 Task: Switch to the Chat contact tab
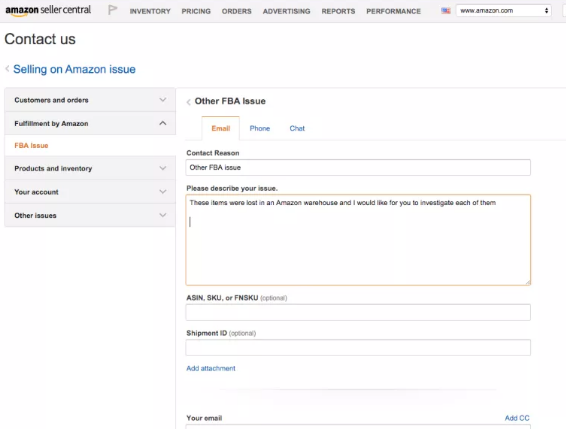(x=297, y=129)
